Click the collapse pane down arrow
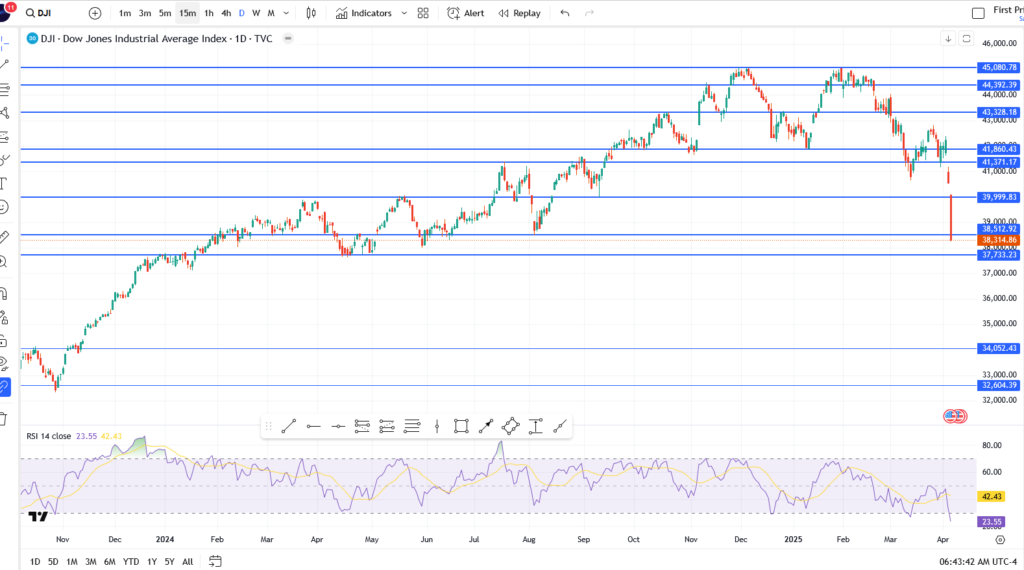This screenshot has height=570, width=1024. tap(947, 38)
